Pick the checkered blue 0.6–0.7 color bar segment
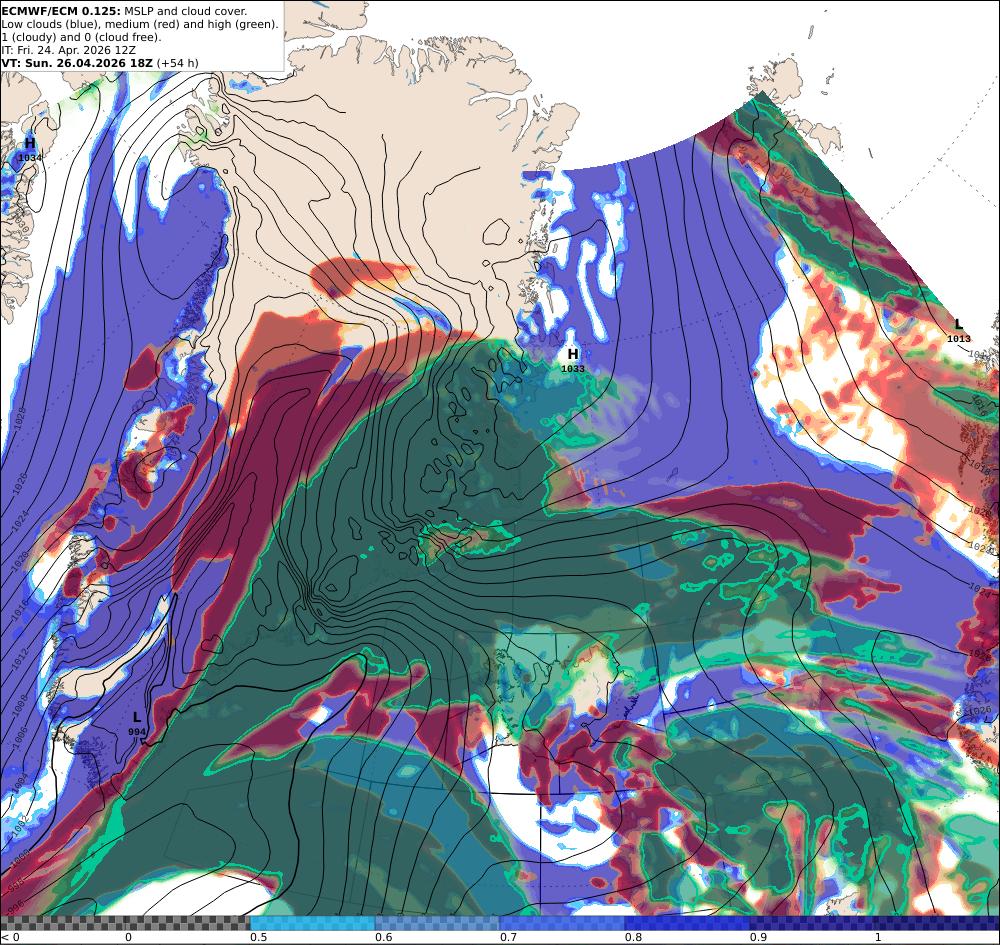This screenshot has width=1000, height=945. click(x=438, y=923)
